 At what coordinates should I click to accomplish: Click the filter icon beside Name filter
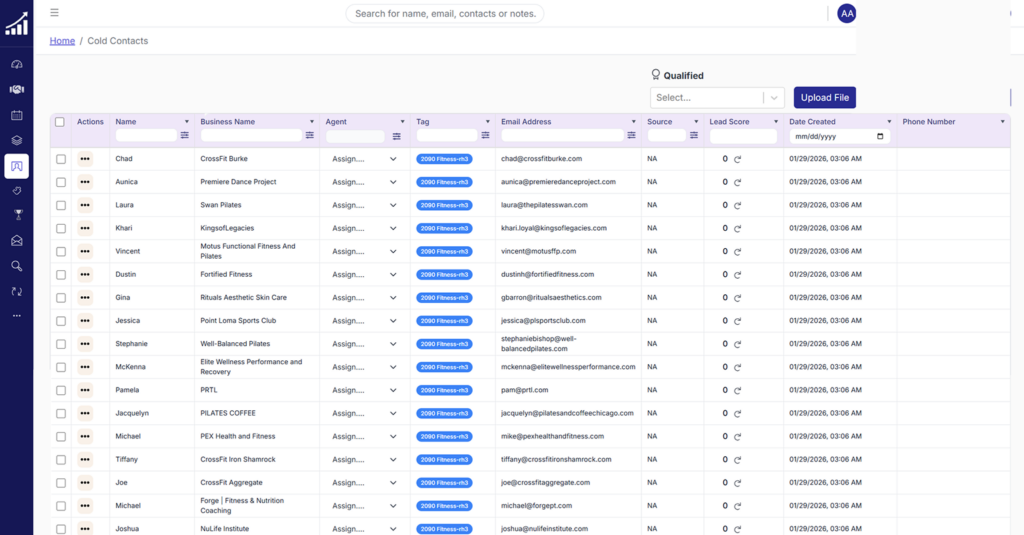pos(185,136)
